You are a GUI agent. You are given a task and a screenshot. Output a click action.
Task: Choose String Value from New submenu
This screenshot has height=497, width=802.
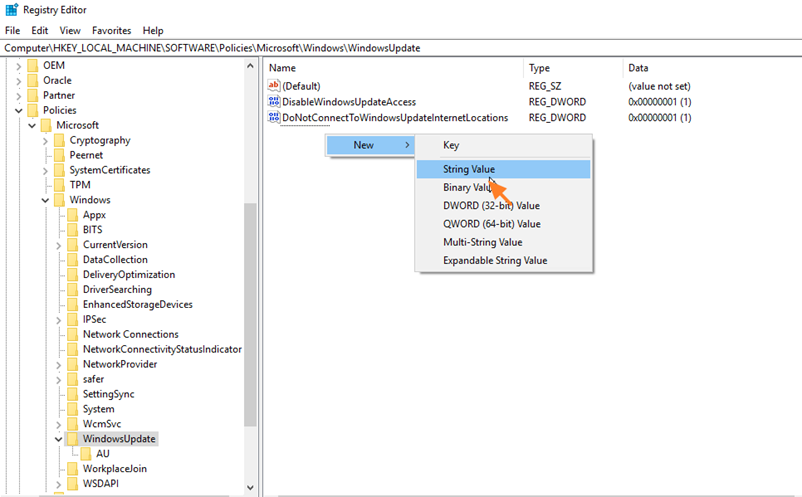click(x=503, y=169)
